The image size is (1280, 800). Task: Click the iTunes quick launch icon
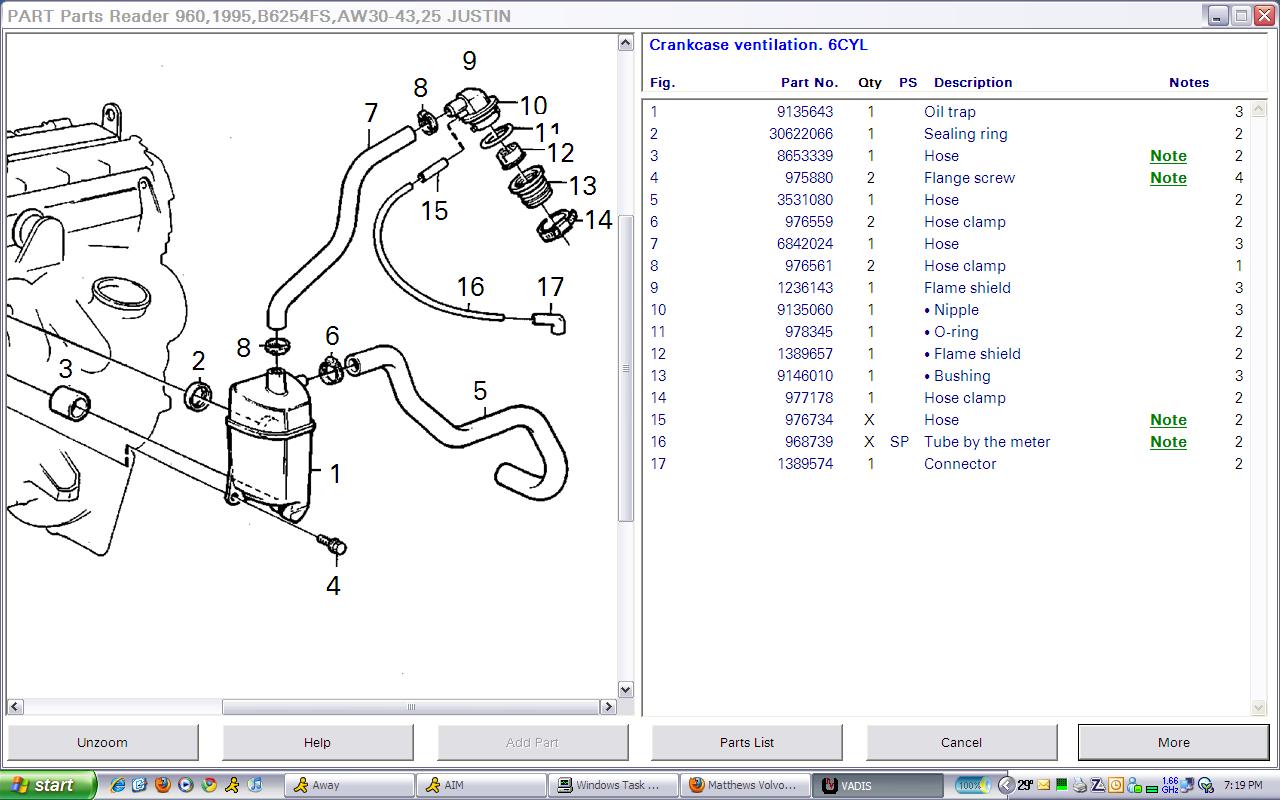pos(254,785)
